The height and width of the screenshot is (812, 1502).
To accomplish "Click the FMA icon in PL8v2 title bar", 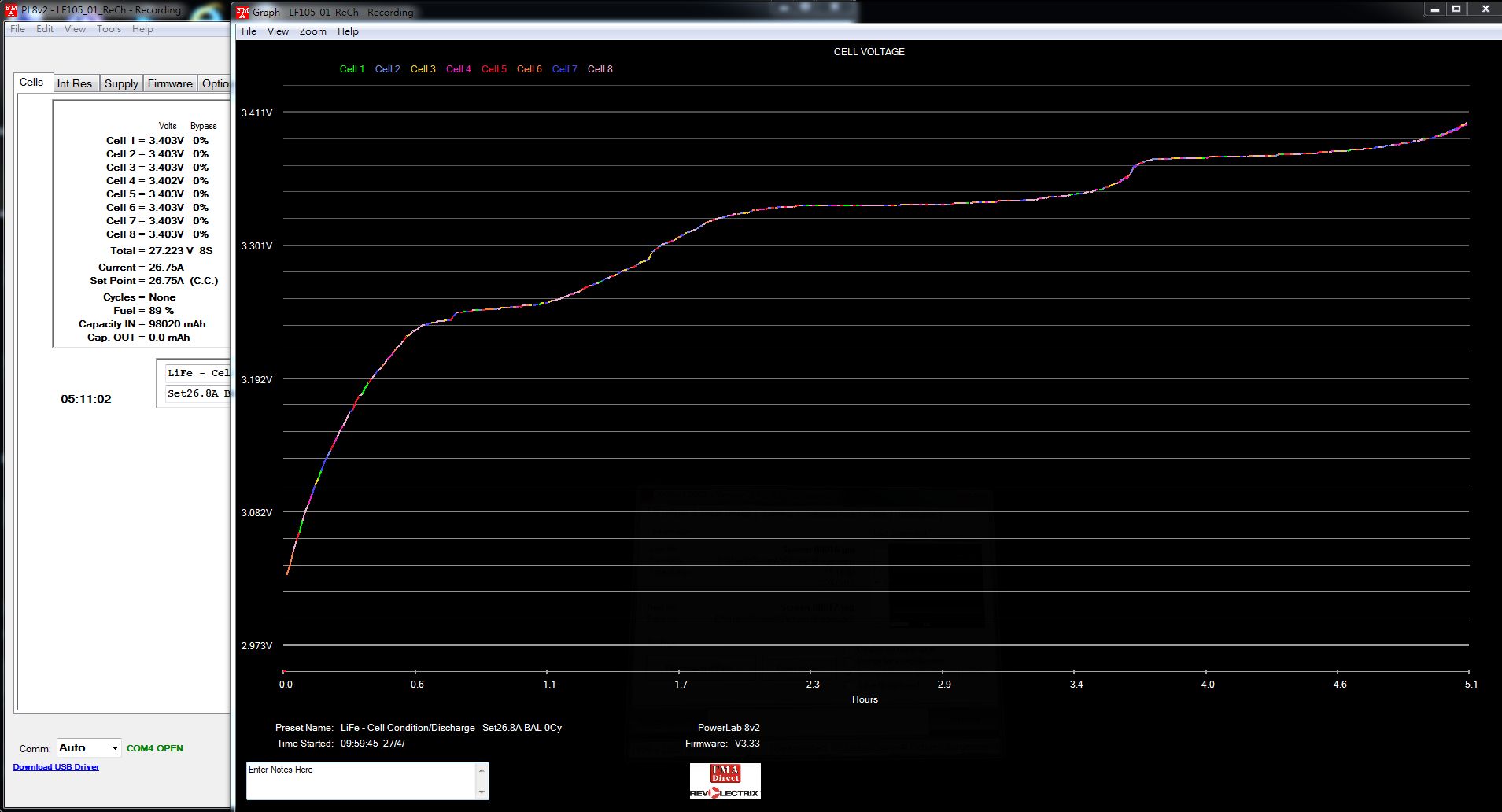I will click(x=11, y=10).
